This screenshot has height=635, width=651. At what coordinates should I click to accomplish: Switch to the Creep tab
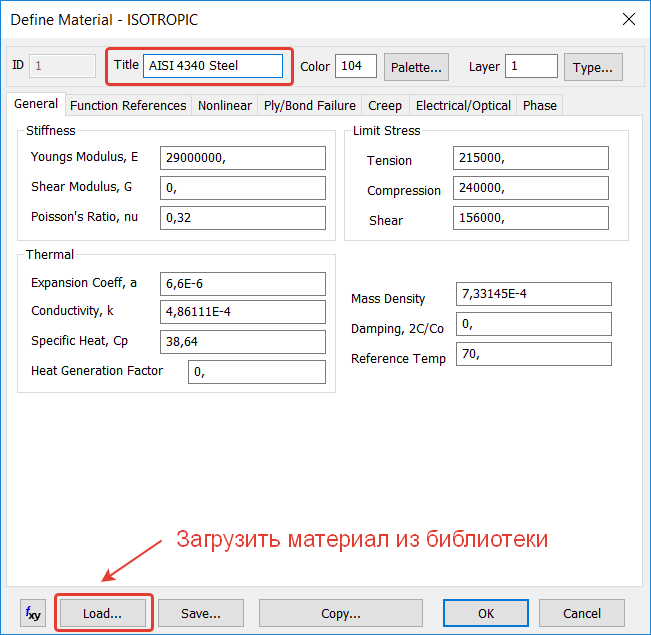pos(385,105)
